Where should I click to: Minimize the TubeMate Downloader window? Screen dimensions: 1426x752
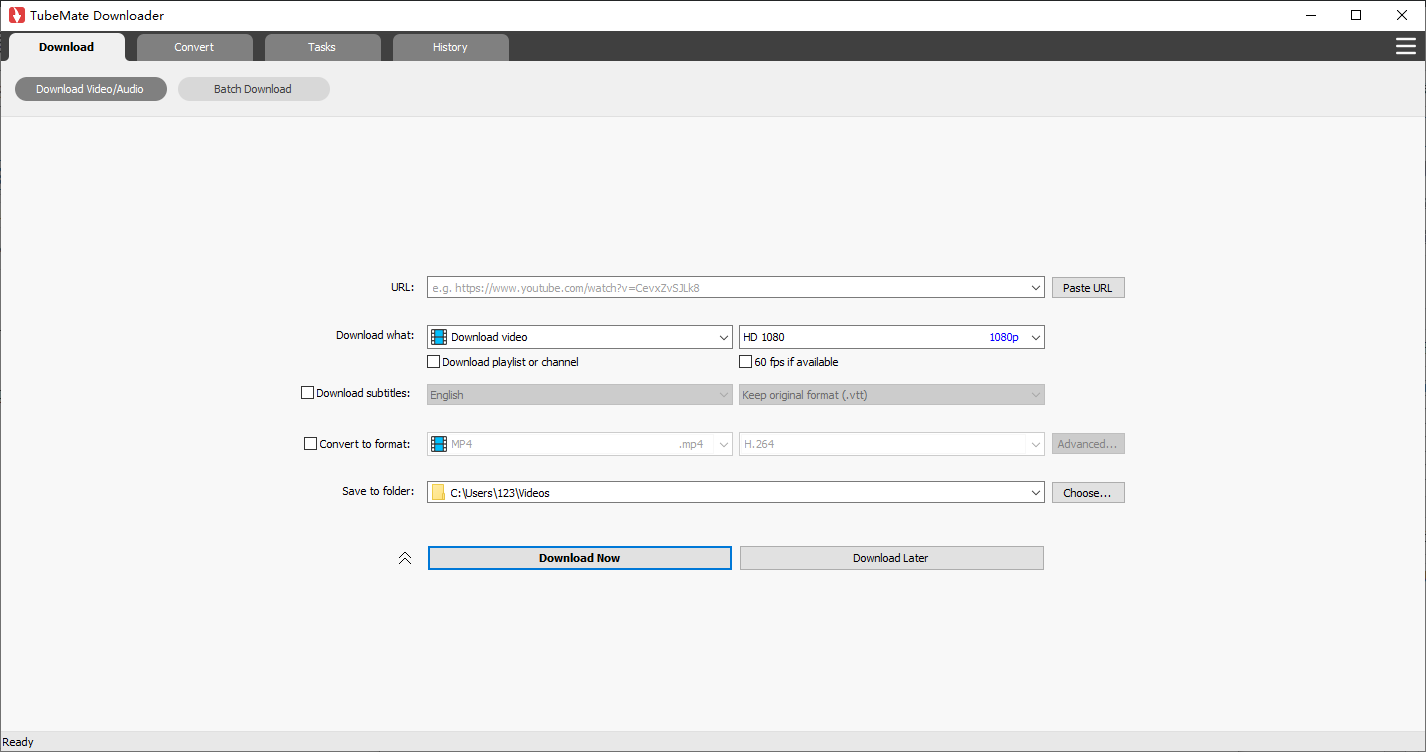1310,15
